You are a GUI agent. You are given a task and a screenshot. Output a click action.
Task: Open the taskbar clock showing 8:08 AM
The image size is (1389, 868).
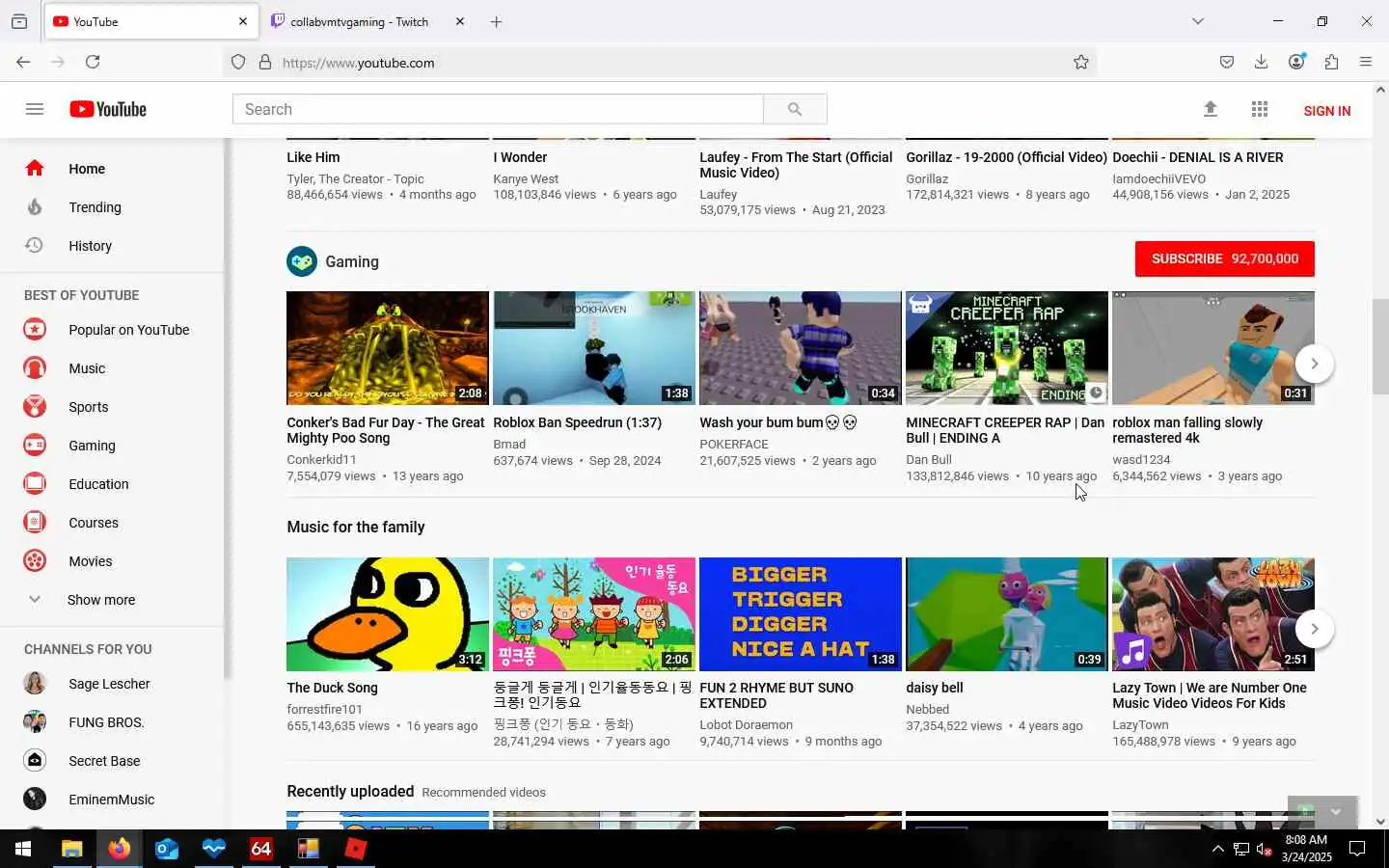click(x=1306, y=849)
